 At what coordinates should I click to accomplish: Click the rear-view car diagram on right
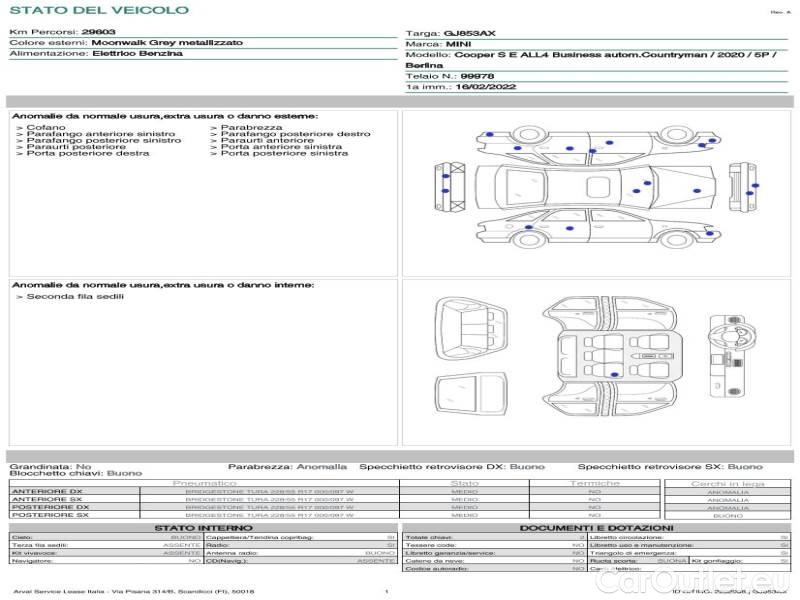tap(741, 186)
